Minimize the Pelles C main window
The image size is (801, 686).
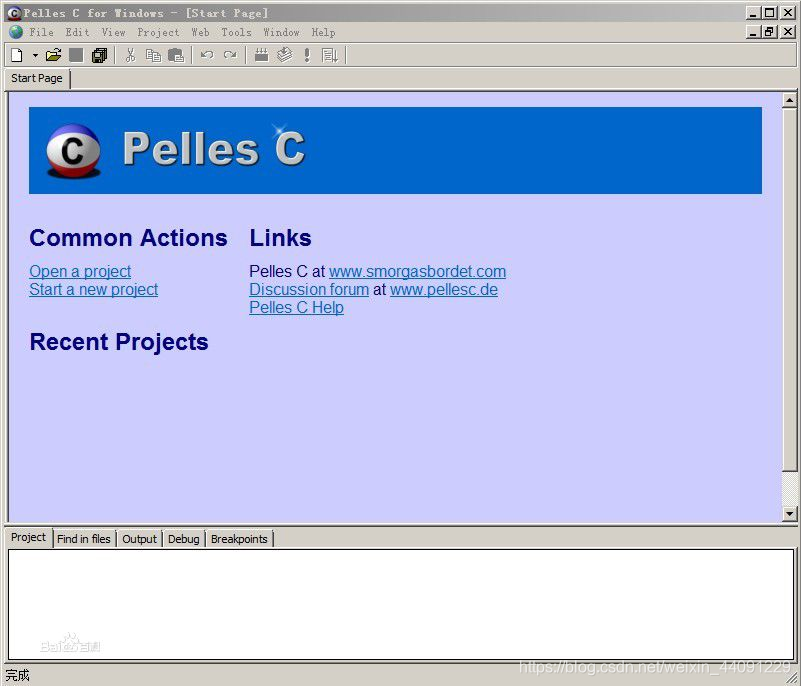tap(752, 13)
